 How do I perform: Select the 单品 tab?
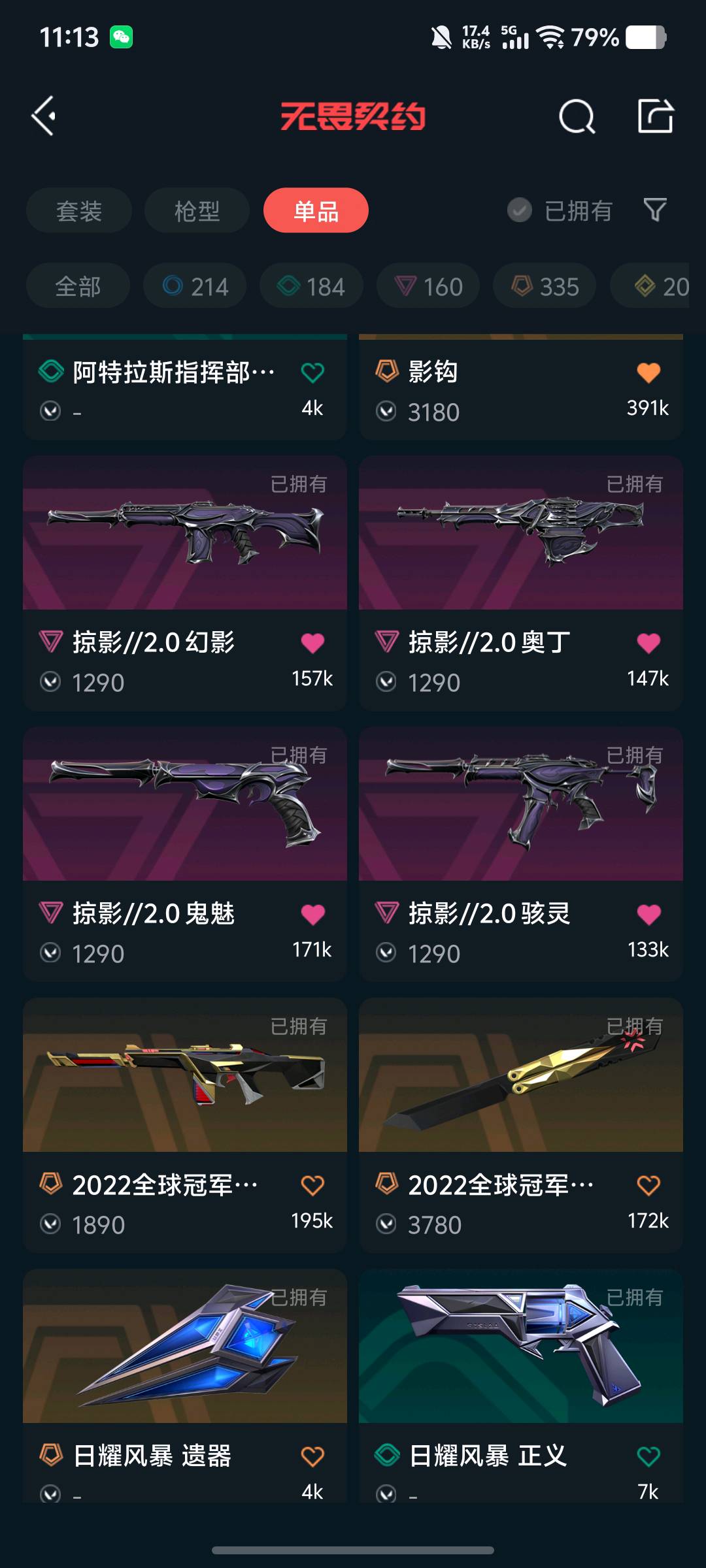pos(316,210)
